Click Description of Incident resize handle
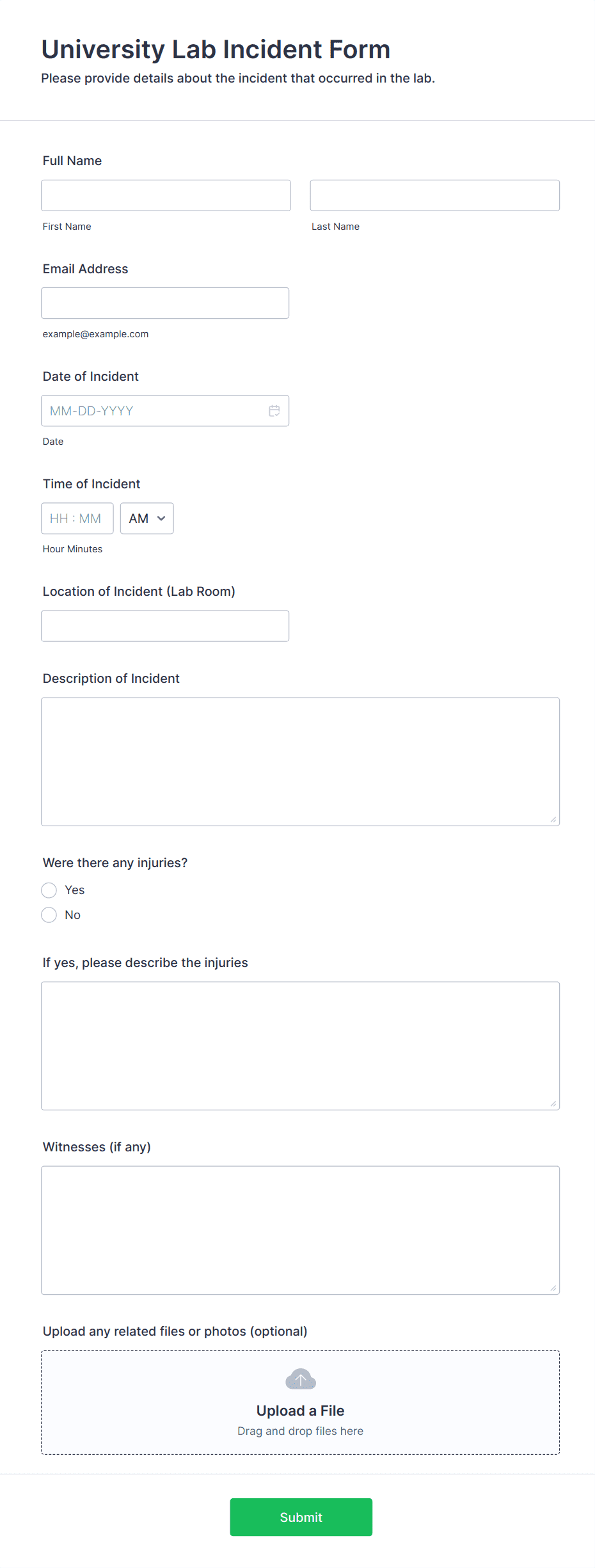This screenshot has width=595, height=1568. [553, 819]
